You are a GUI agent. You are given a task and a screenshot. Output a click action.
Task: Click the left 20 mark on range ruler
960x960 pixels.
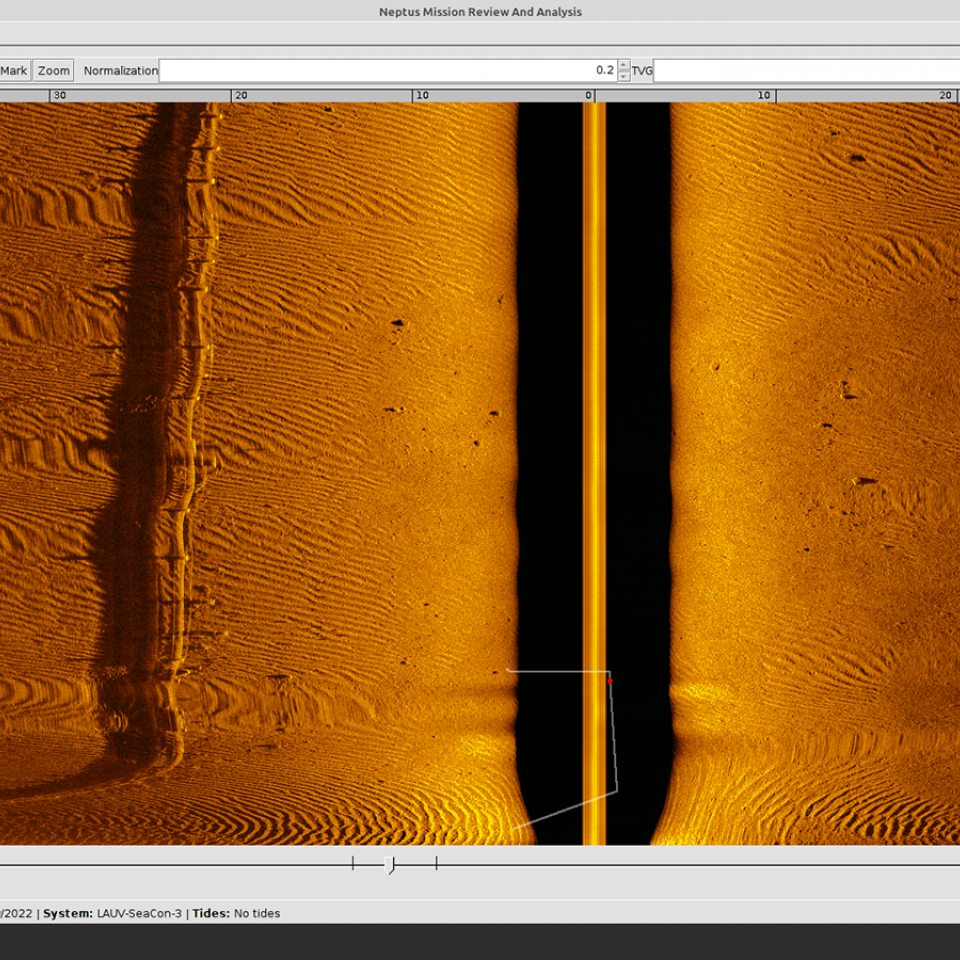tap(239, 95)
